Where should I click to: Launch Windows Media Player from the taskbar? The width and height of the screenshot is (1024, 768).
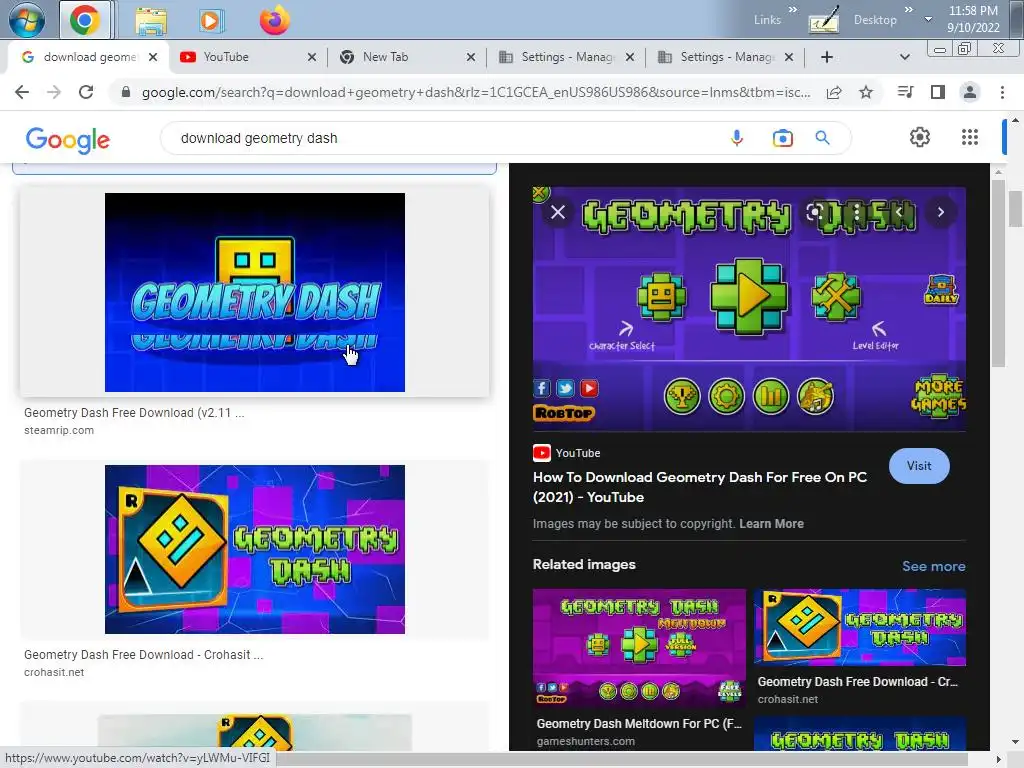(210, 21)
